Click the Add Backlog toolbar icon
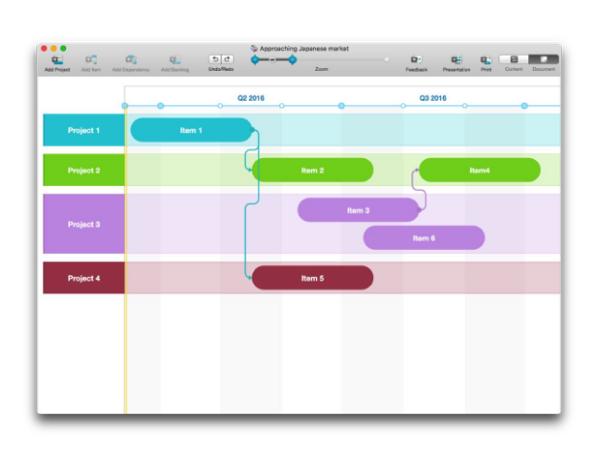The height and width of the screenshot is (456, 599). click(x=175, y=60)
